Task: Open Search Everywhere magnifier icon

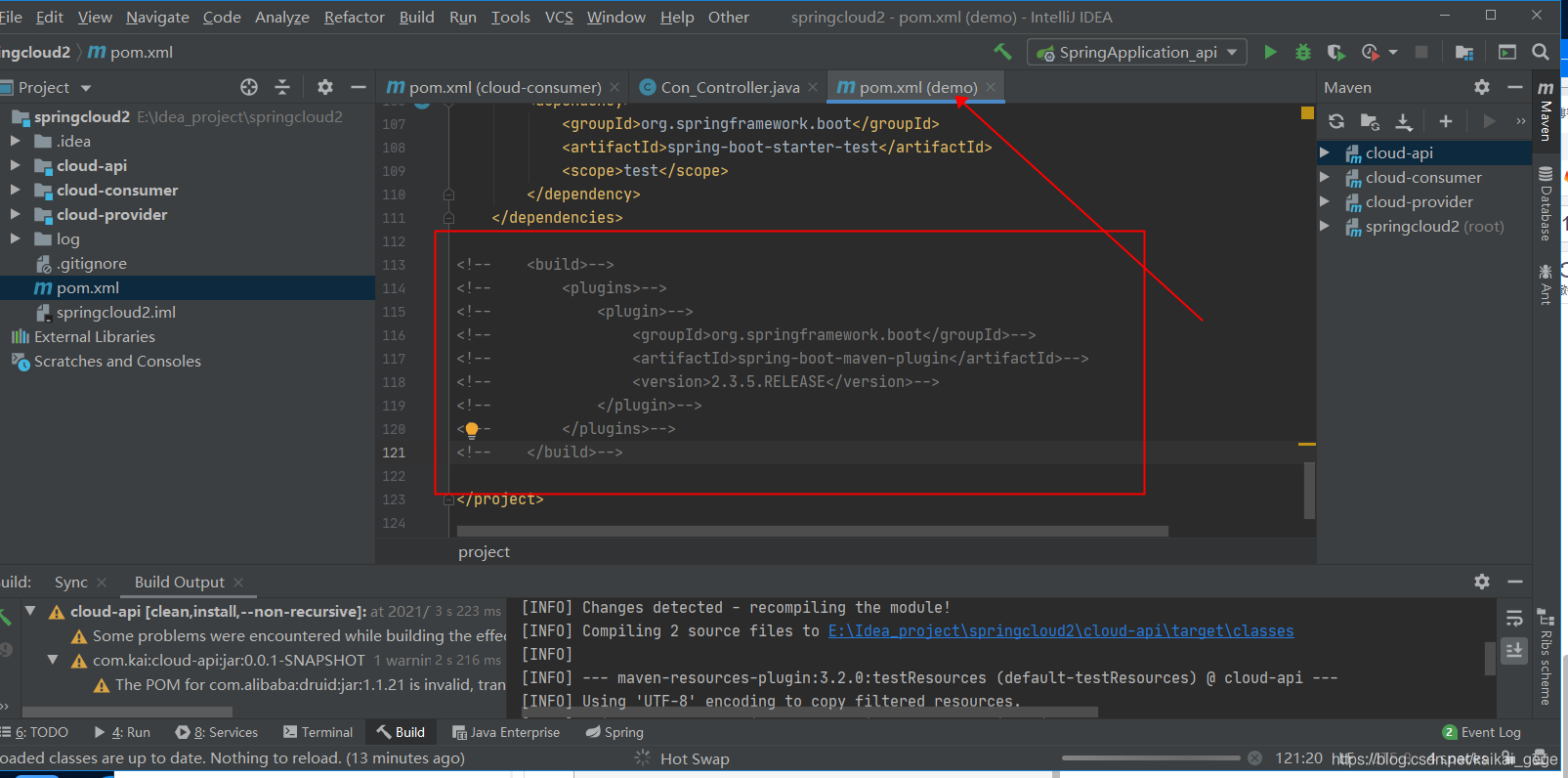Action: coord(1541,52)
